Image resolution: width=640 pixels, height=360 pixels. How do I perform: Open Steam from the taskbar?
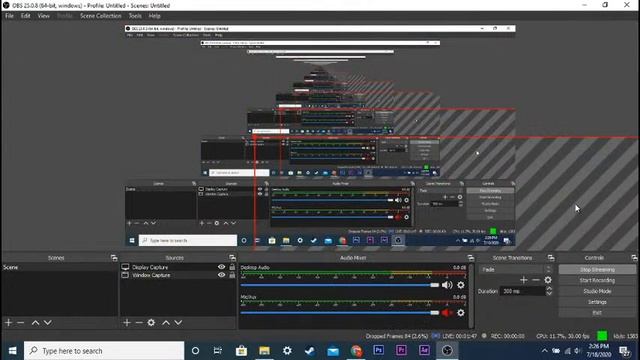(x=310, y=351)
